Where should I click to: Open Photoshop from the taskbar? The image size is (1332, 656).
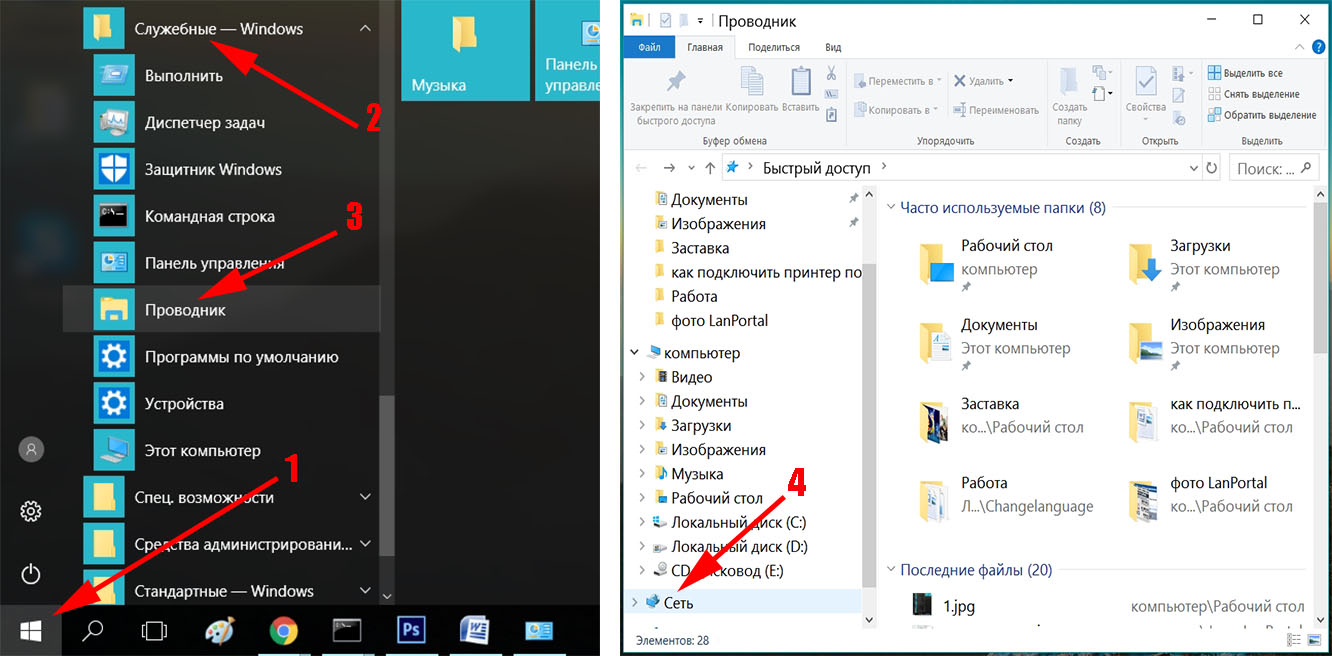pos(411,630)
